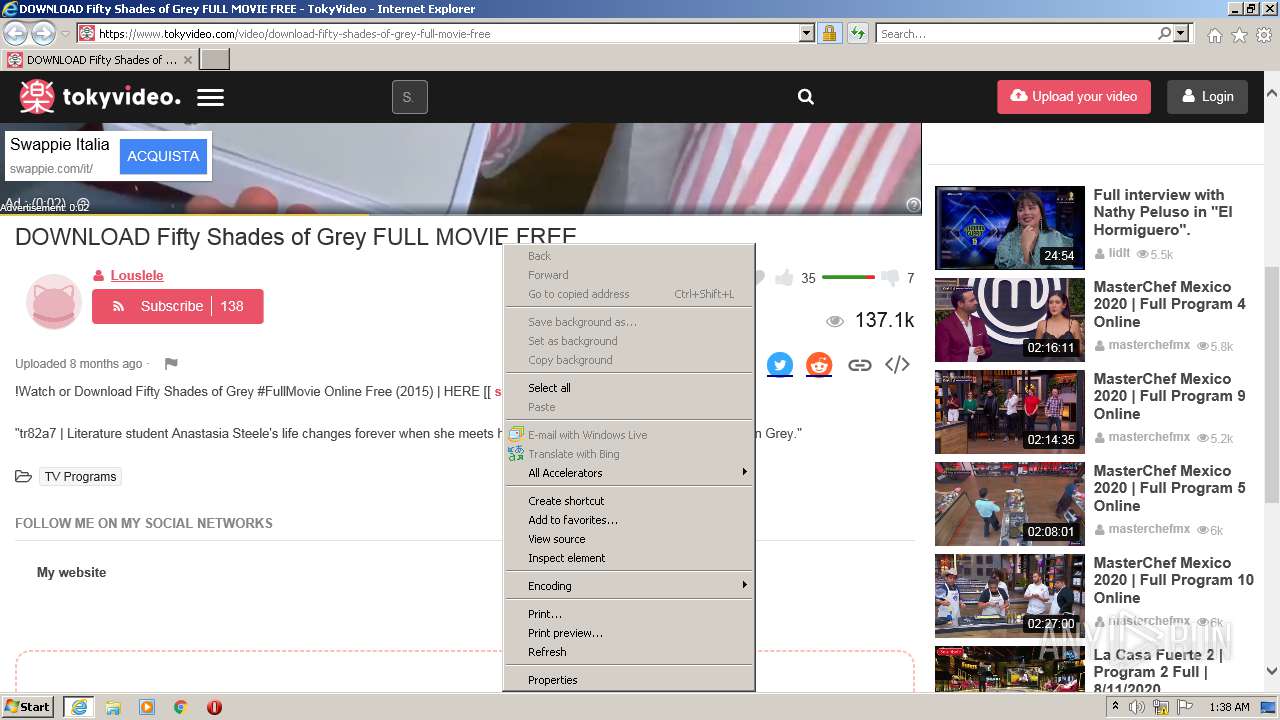
Task: Expand the Encoding submenu
Action: [629, 586]
